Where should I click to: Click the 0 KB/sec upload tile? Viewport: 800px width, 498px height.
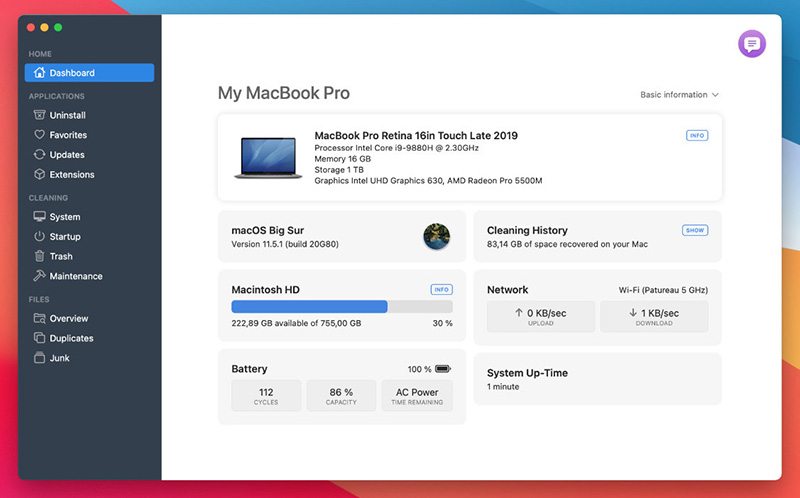tap(541, 316)
